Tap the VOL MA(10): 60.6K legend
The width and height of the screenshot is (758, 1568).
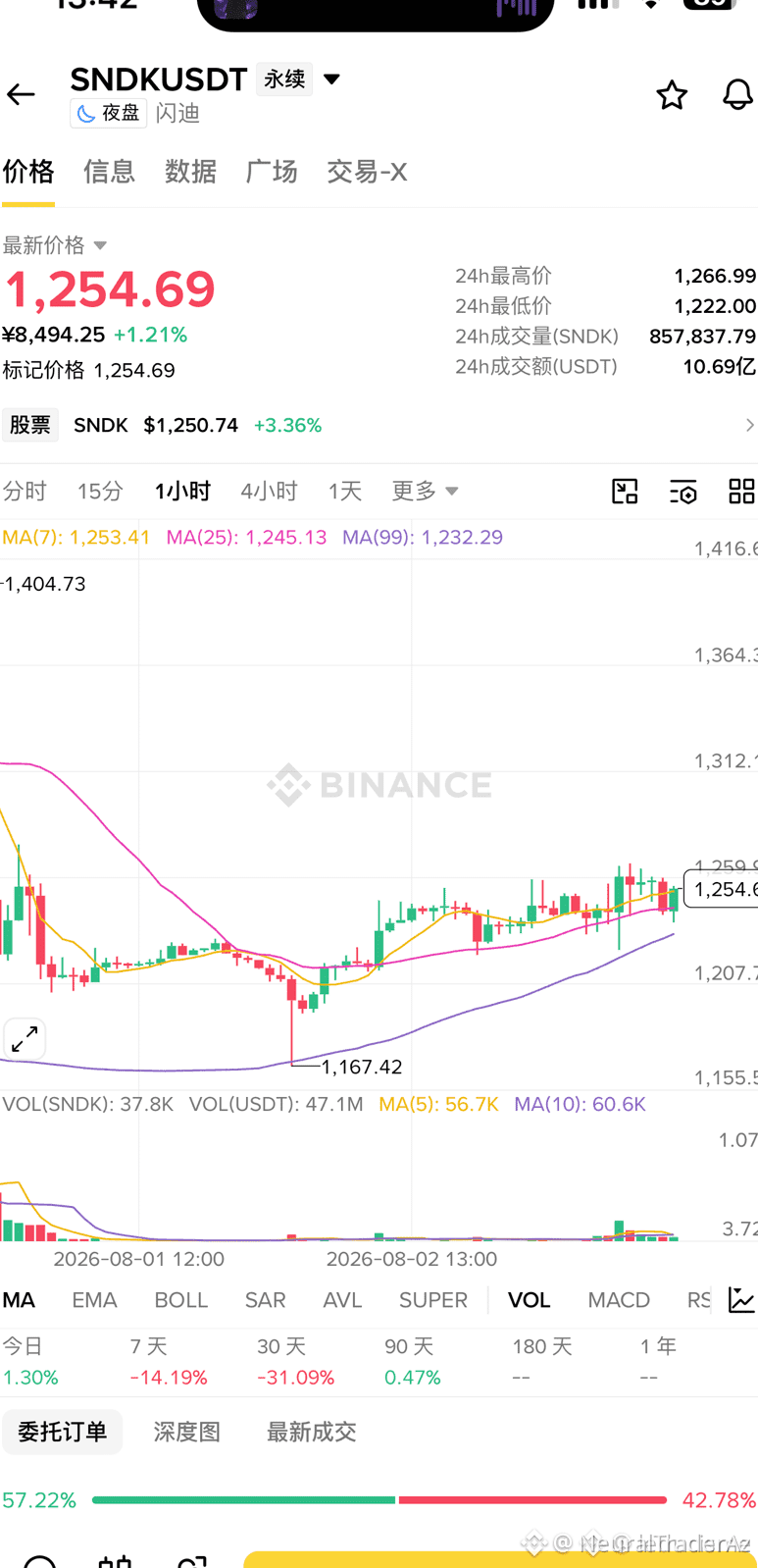point(580,1104)
